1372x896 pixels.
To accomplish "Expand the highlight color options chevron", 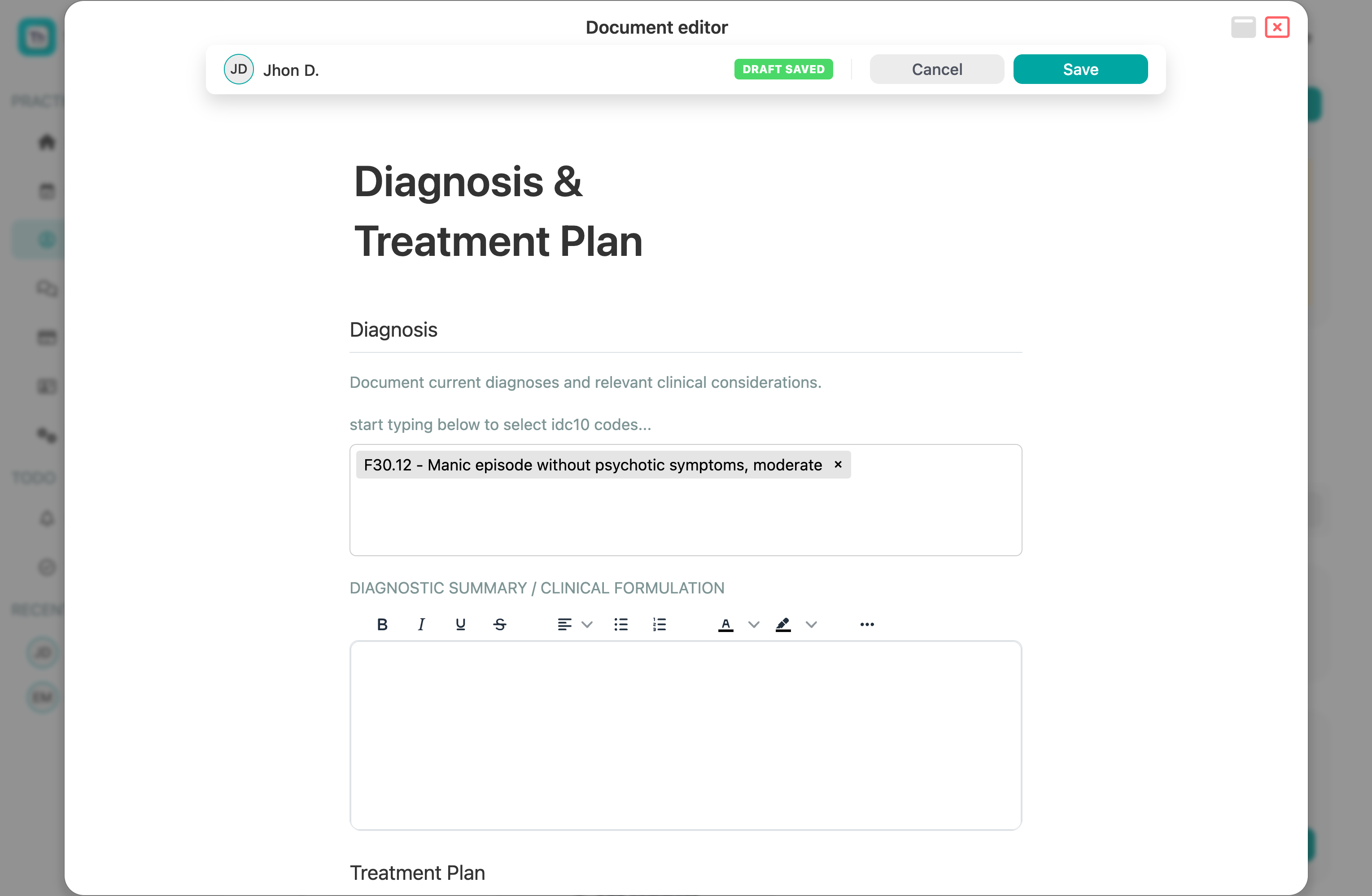I will pyautogui.click(x=812, y=624).
